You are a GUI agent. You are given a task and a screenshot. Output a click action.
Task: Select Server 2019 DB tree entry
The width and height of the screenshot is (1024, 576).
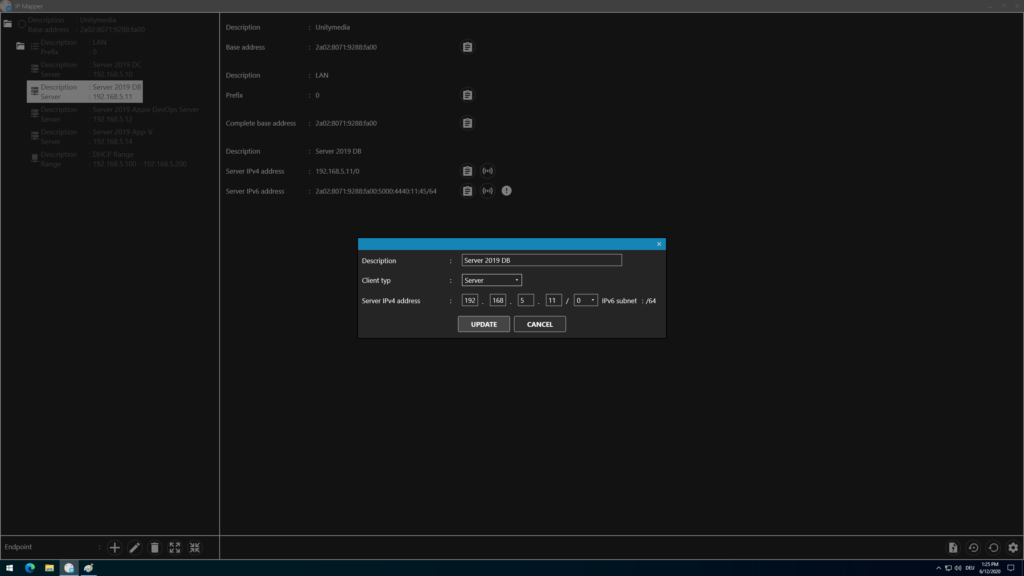point(85,91)
